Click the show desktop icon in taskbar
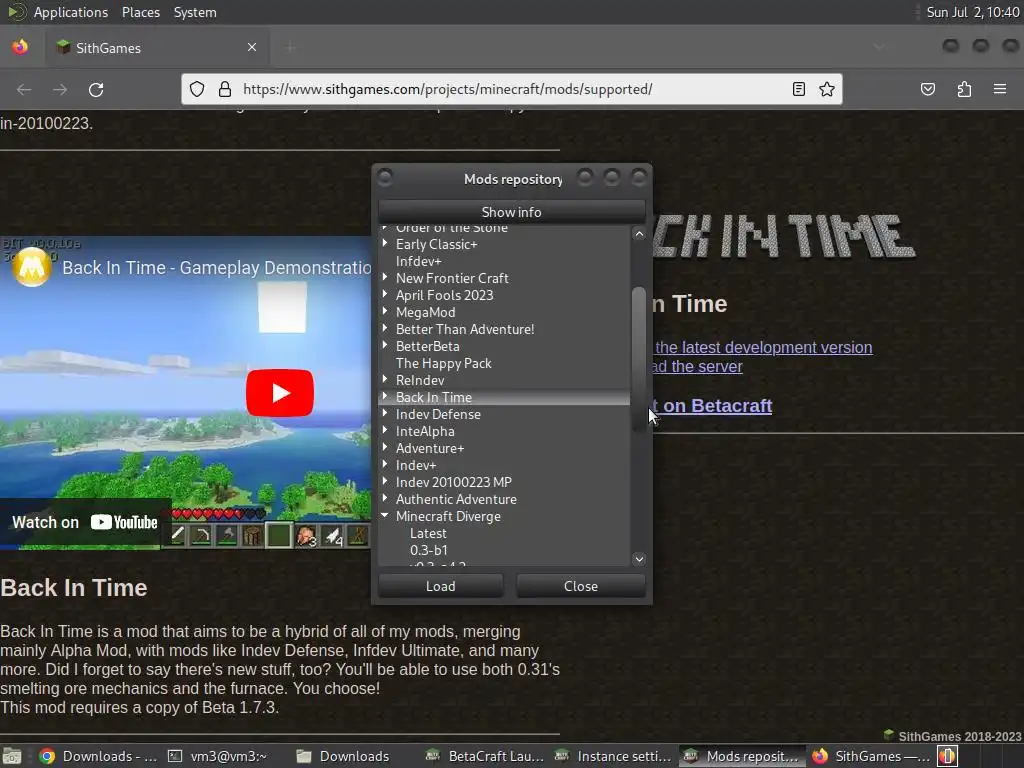This screenshot has width=1024, height=768. click(x=12, y=756)
